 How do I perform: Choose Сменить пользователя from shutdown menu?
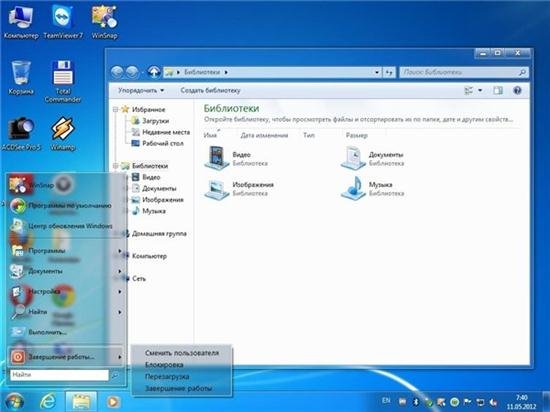tap(182, 353)
